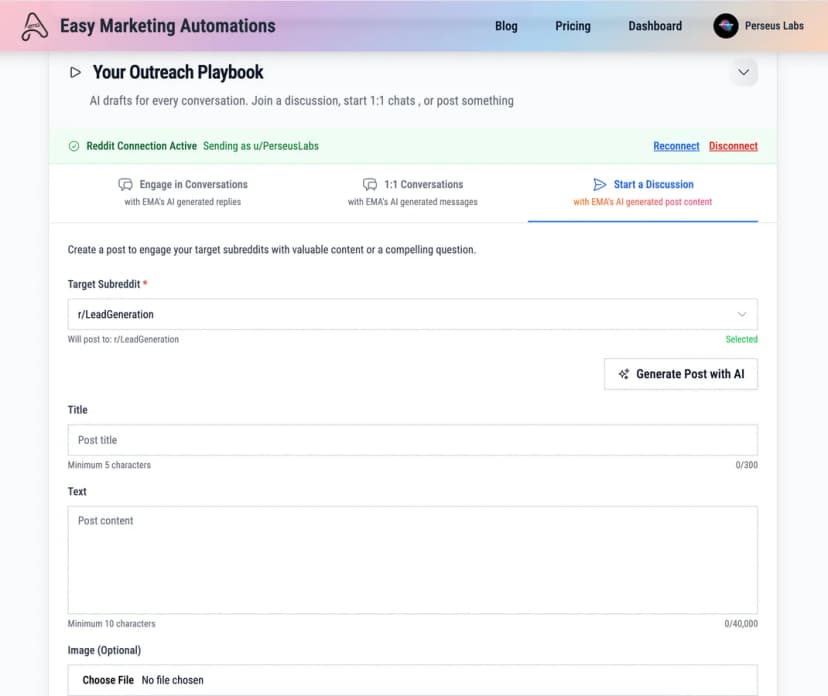Screen dimensions: 828x696
Task: Click the Easy Marketing Automations logo icon
Action: [x=35, y=26]
